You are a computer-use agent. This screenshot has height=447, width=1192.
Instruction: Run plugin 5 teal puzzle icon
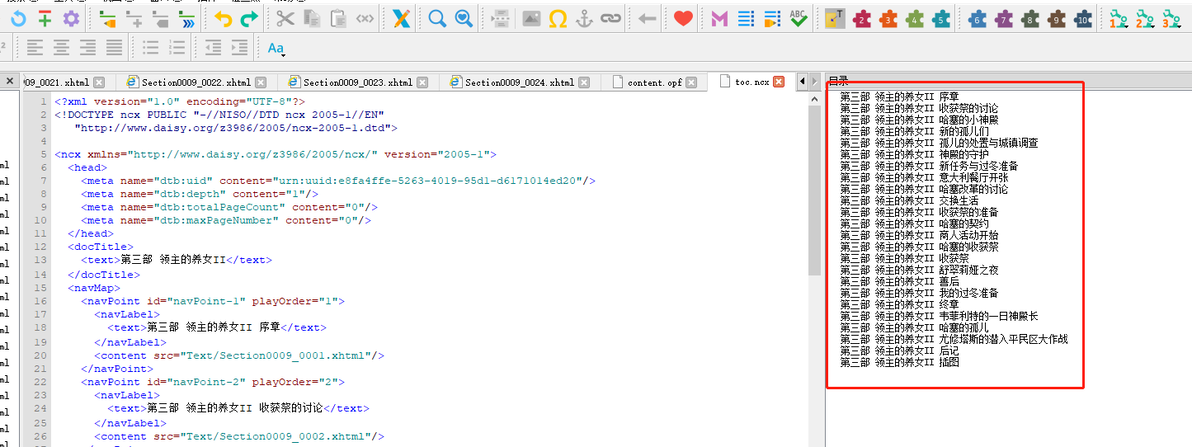point(941,20)
